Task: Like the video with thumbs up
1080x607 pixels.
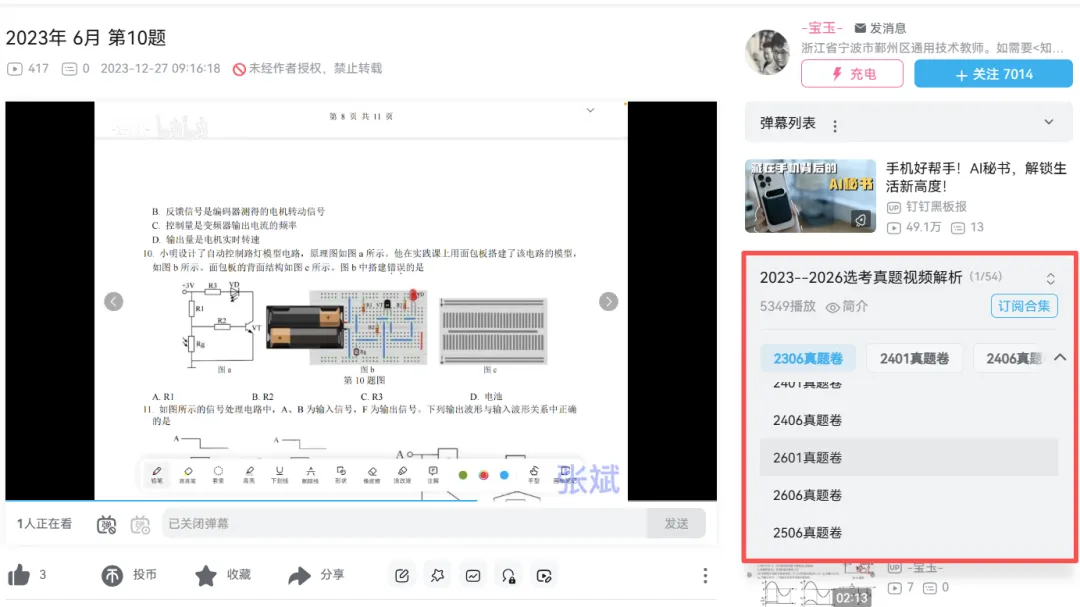Action: (x=19, y=575)
